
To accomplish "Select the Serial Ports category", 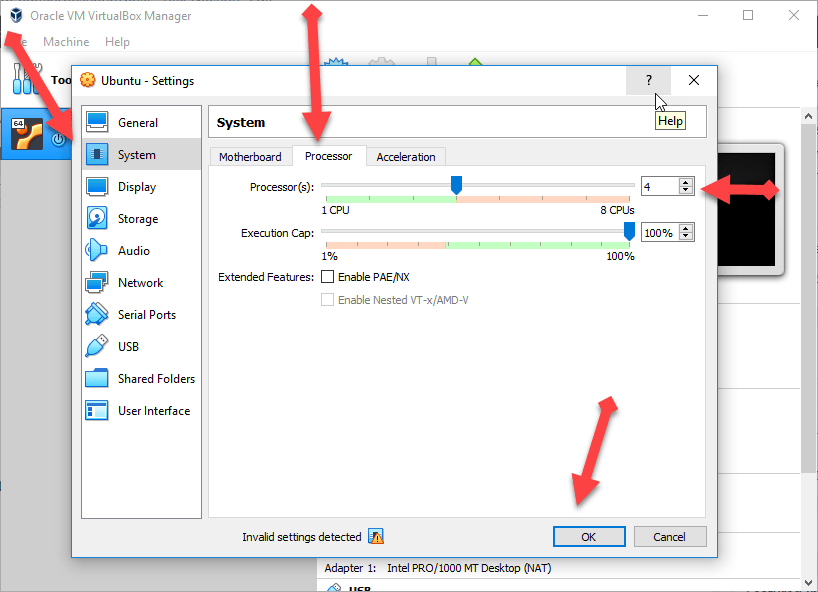I will coord(146,315).
